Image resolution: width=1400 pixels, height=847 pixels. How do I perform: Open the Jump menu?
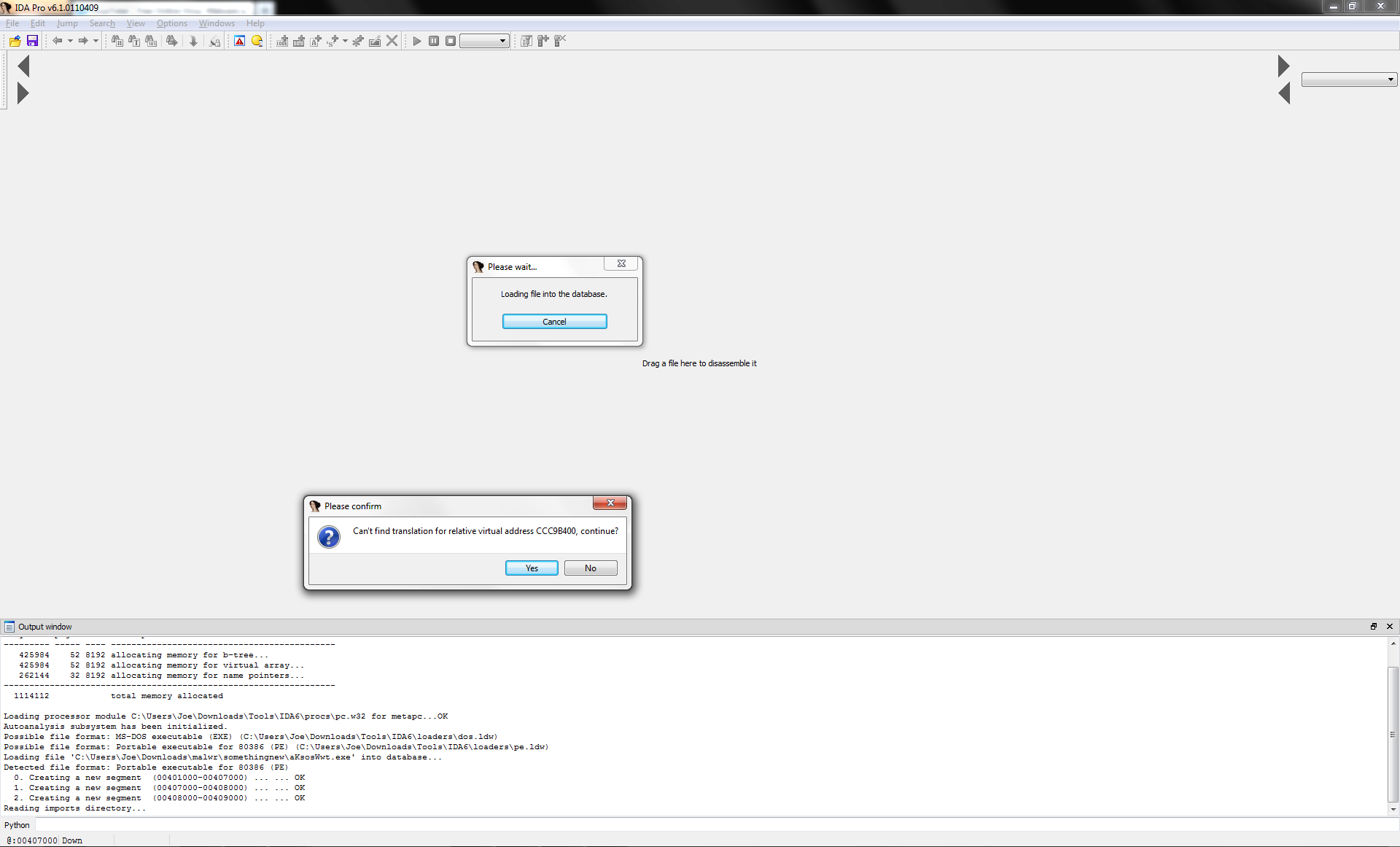coord(67,23)
